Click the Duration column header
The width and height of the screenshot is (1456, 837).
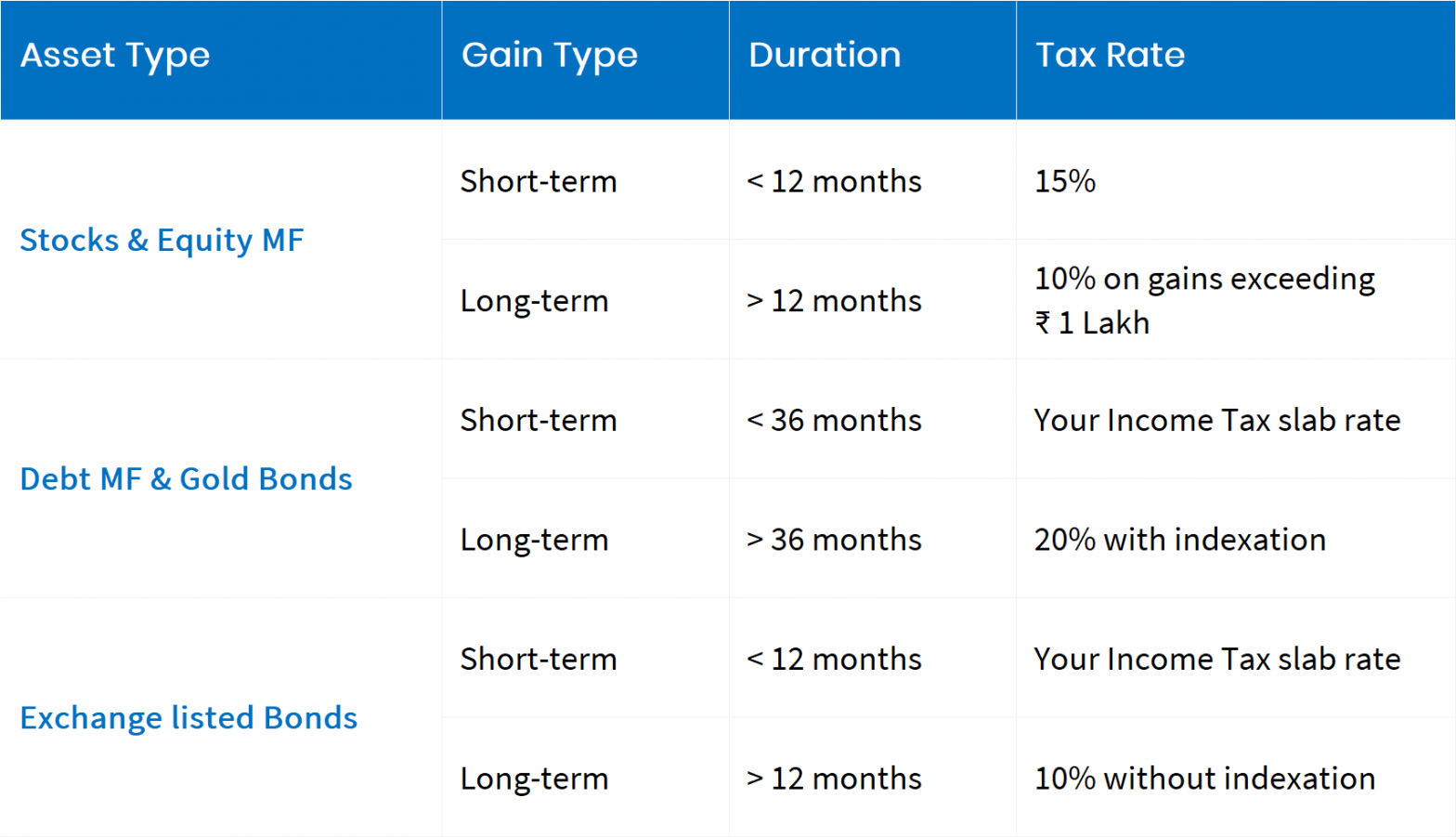click(825, 56)
